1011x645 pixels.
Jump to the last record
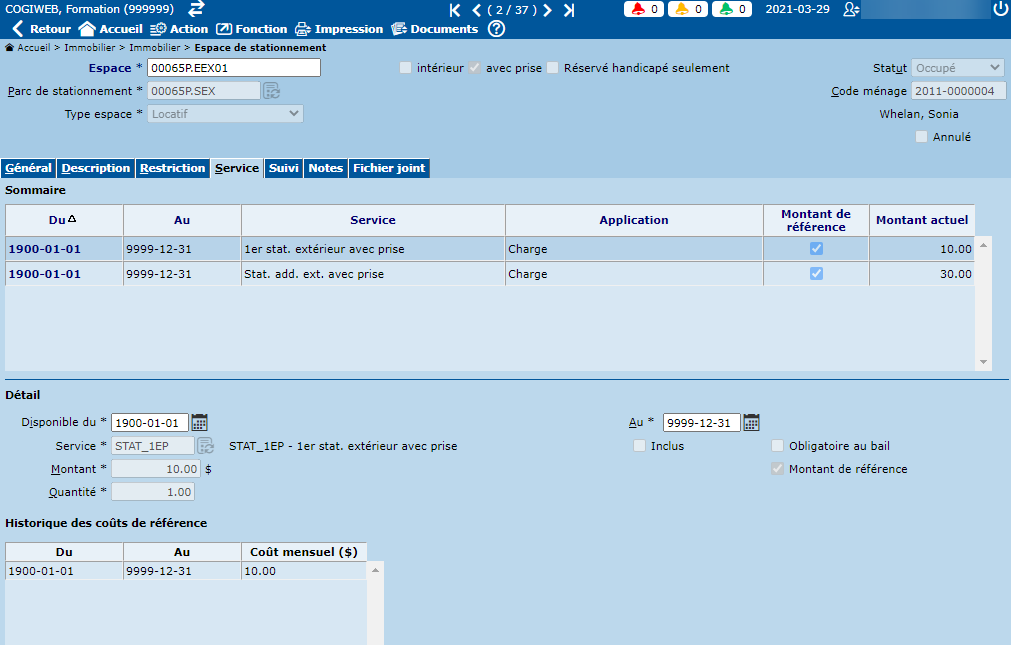click(569, 10)
